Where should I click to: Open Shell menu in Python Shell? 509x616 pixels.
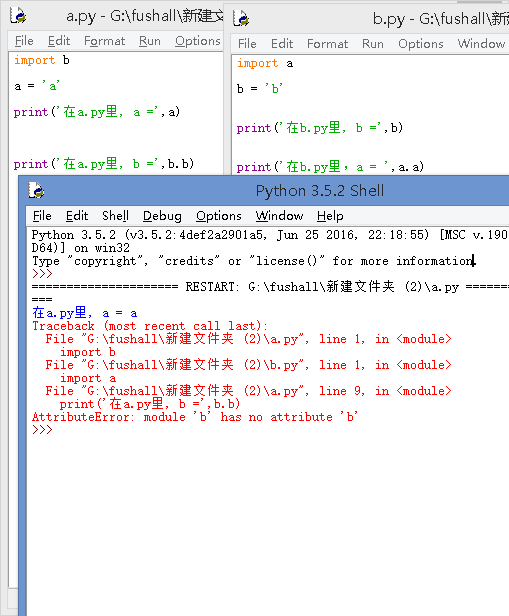[115, 216]
